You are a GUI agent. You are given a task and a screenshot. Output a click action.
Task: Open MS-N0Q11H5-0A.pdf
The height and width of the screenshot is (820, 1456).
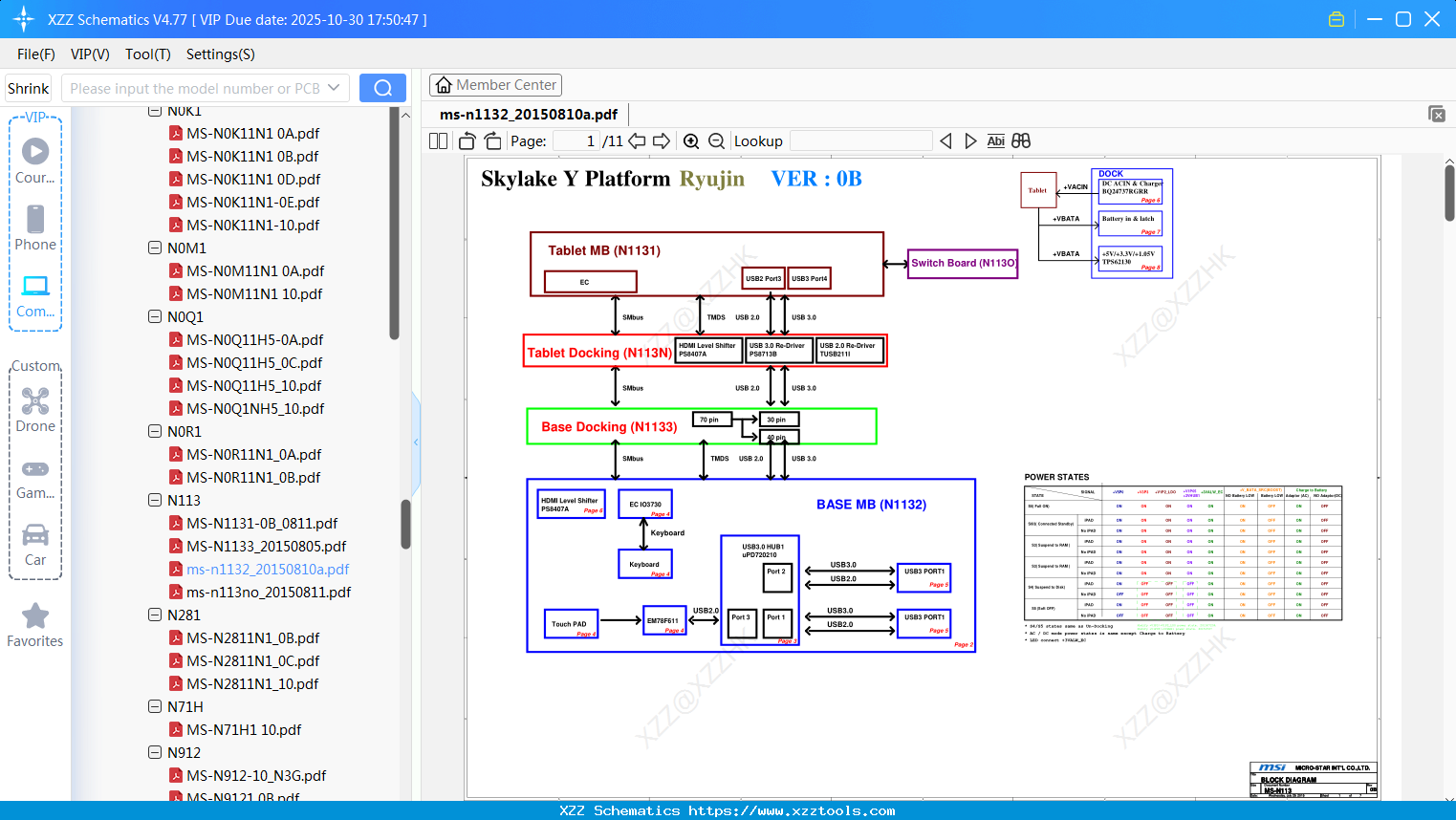pyautogui.click(x=255, y=339)
